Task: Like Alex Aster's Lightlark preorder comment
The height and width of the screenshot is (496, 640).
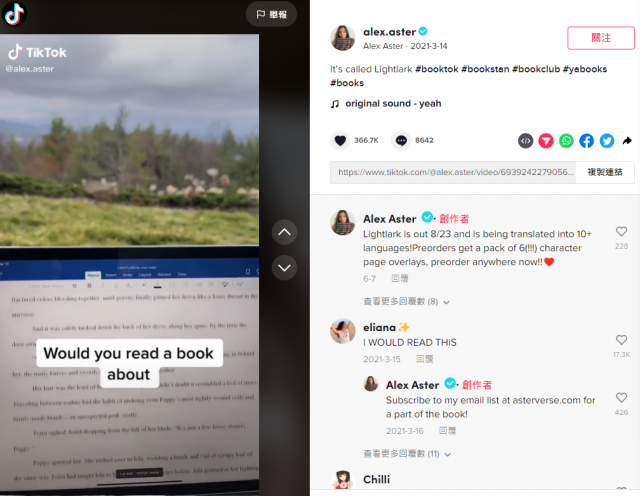Action: click(x=621, y=231)
